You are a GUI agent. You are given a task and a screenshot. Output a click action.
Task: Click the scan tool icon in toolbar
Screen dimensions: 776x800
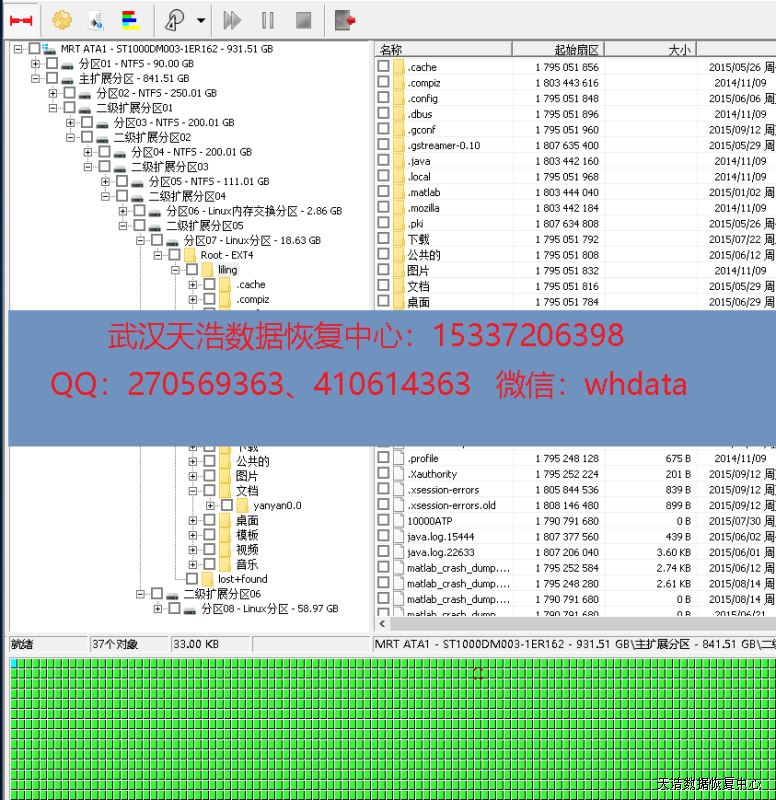(174, 19)
